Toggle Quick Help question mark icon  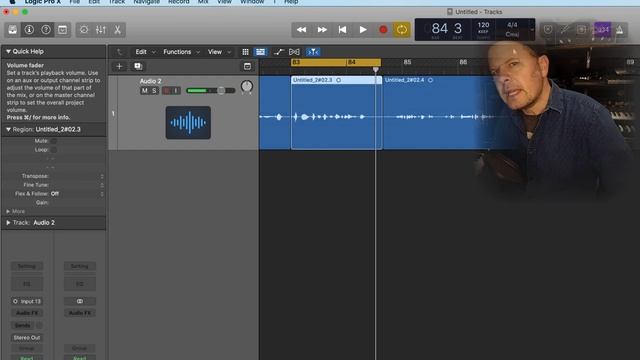tap(46, 30)
